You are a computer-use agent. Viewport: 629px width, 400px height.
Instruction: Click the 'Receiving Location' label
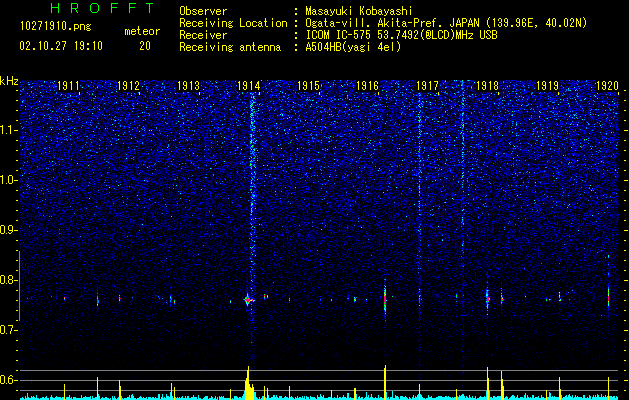[x=233, y=23]
